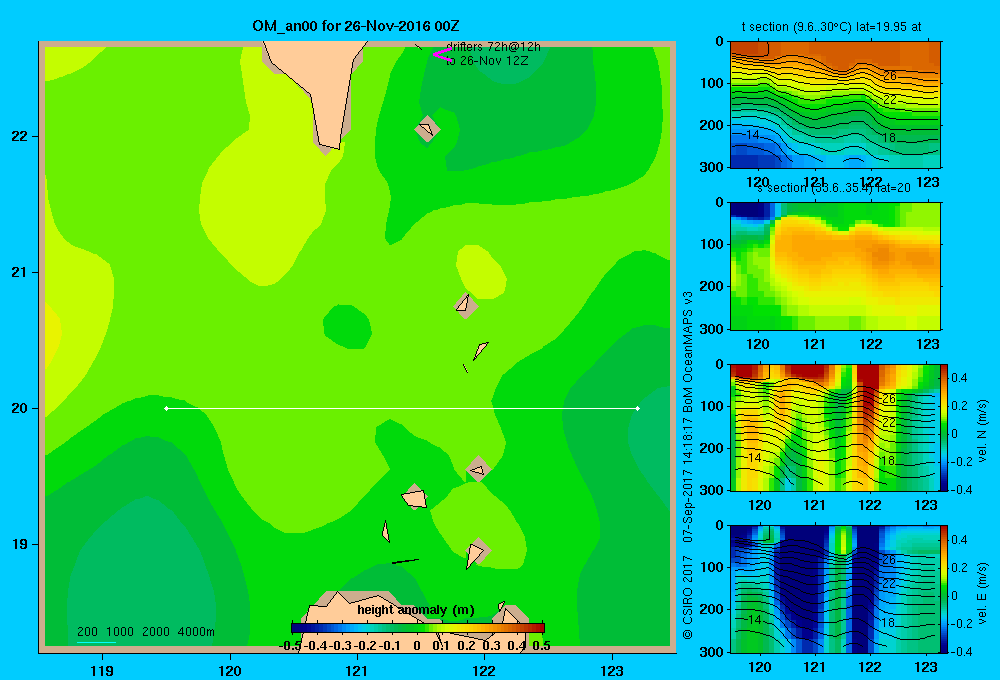Click latitude label 22 on main map axis
Viewport: 1000px width, 680px height.
(19, 136)
